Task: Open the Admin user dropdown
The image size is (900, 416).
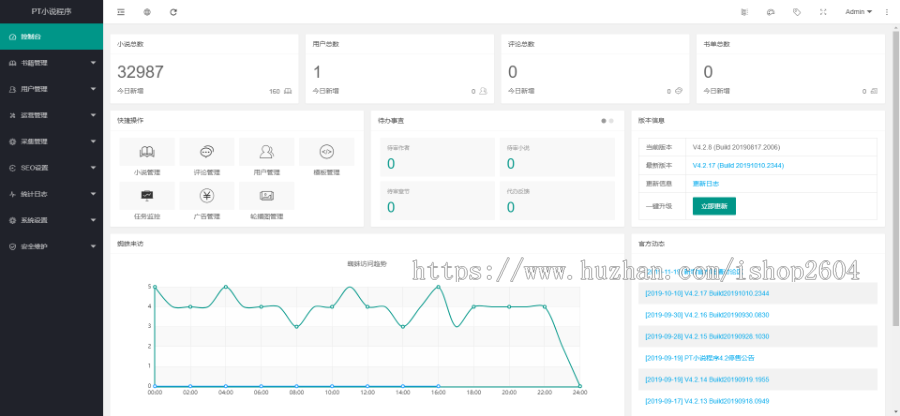Action: tap(858, 12)
